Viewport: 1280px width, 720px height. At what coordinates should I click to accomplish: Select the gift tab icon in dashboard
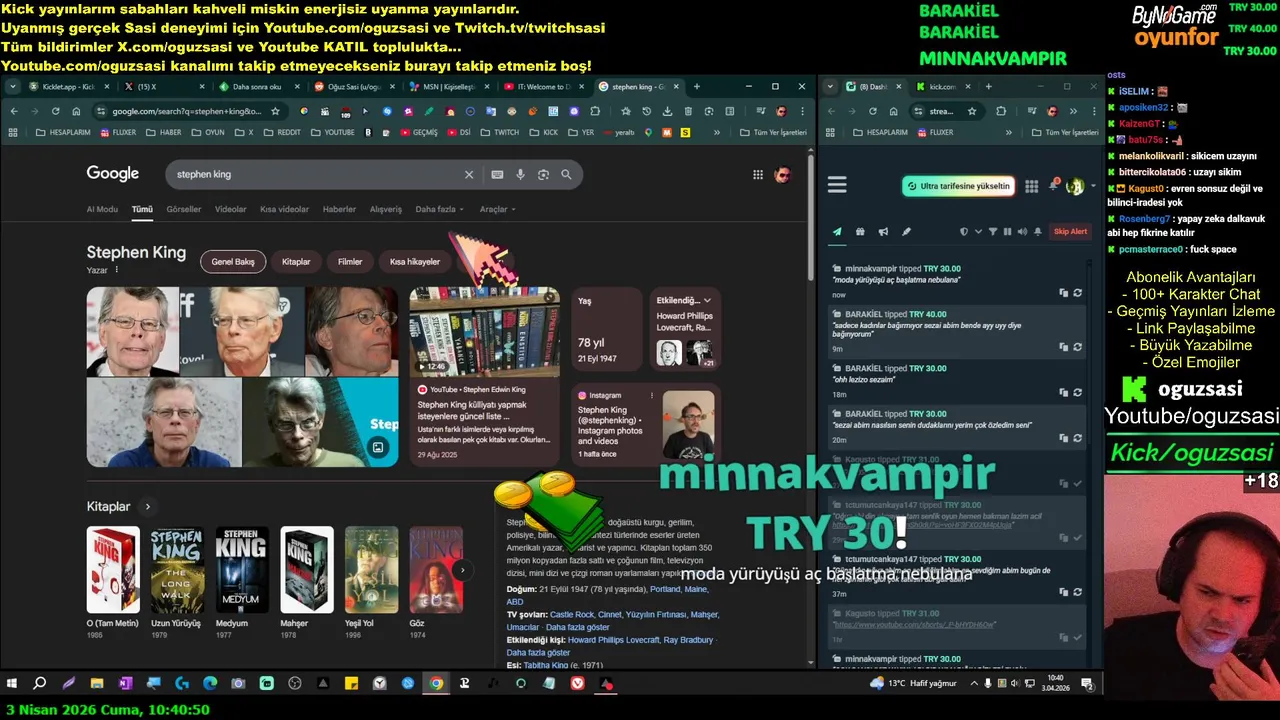(860, 232)
